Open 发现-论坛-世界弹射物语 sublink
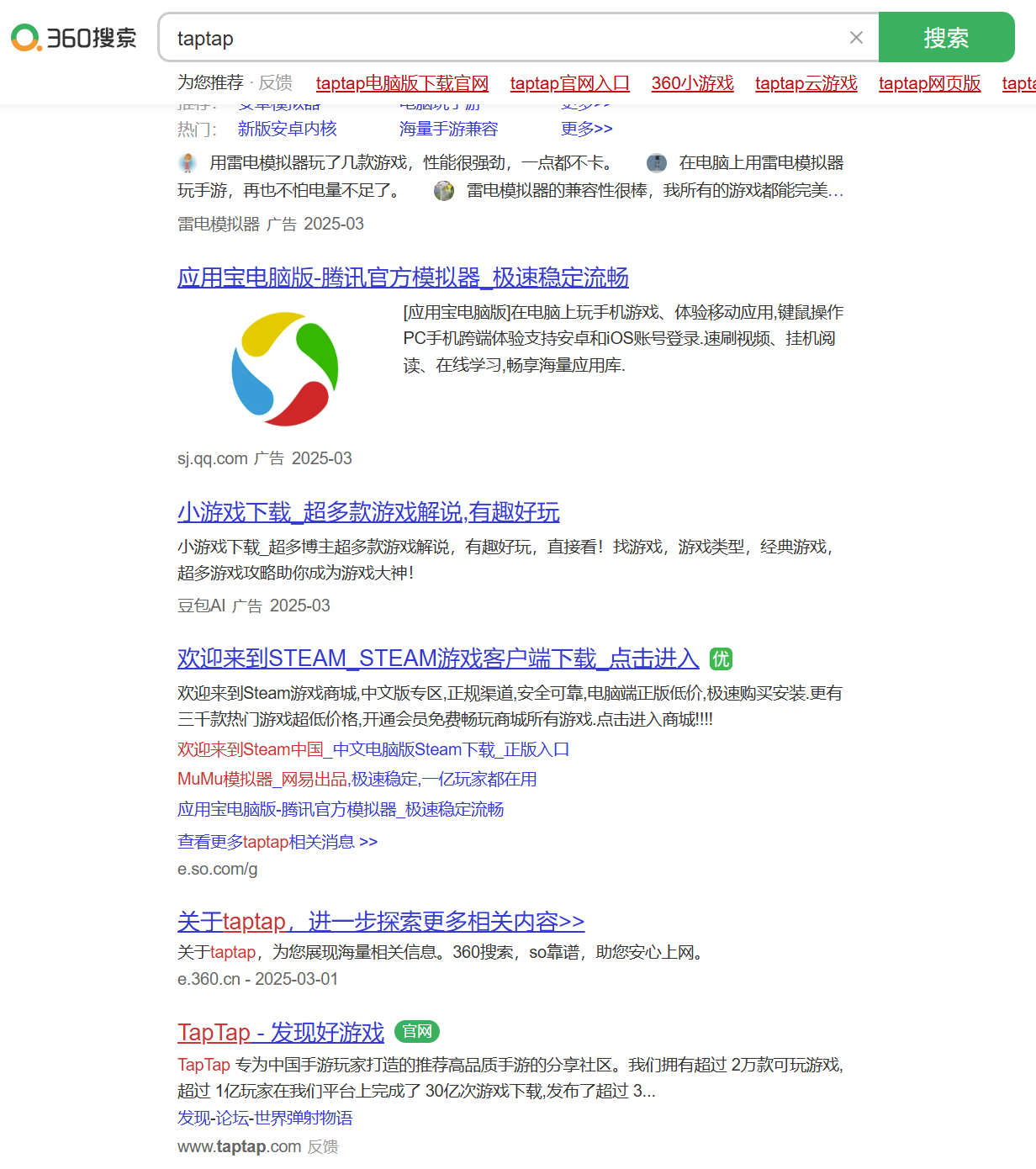Viewport: 1036px width, 1169px height. 265,1118
